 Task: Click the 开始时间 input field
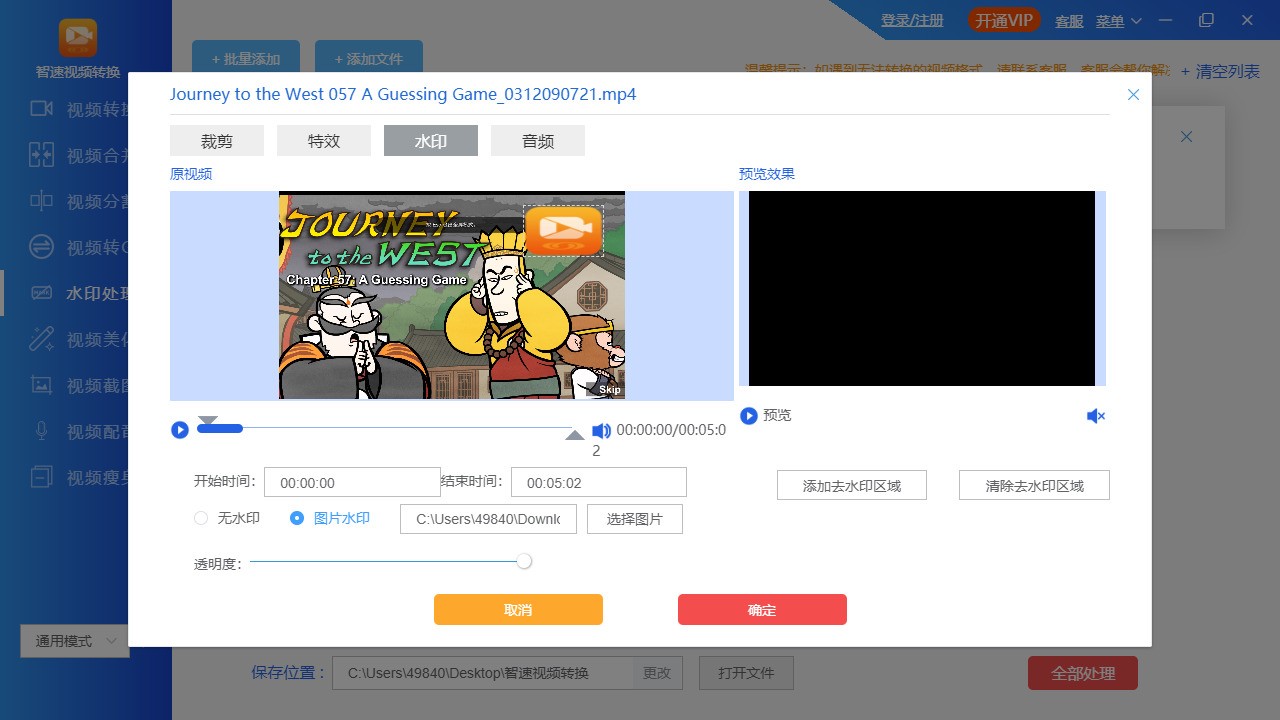pyautogui.click(x=352, y=482)
